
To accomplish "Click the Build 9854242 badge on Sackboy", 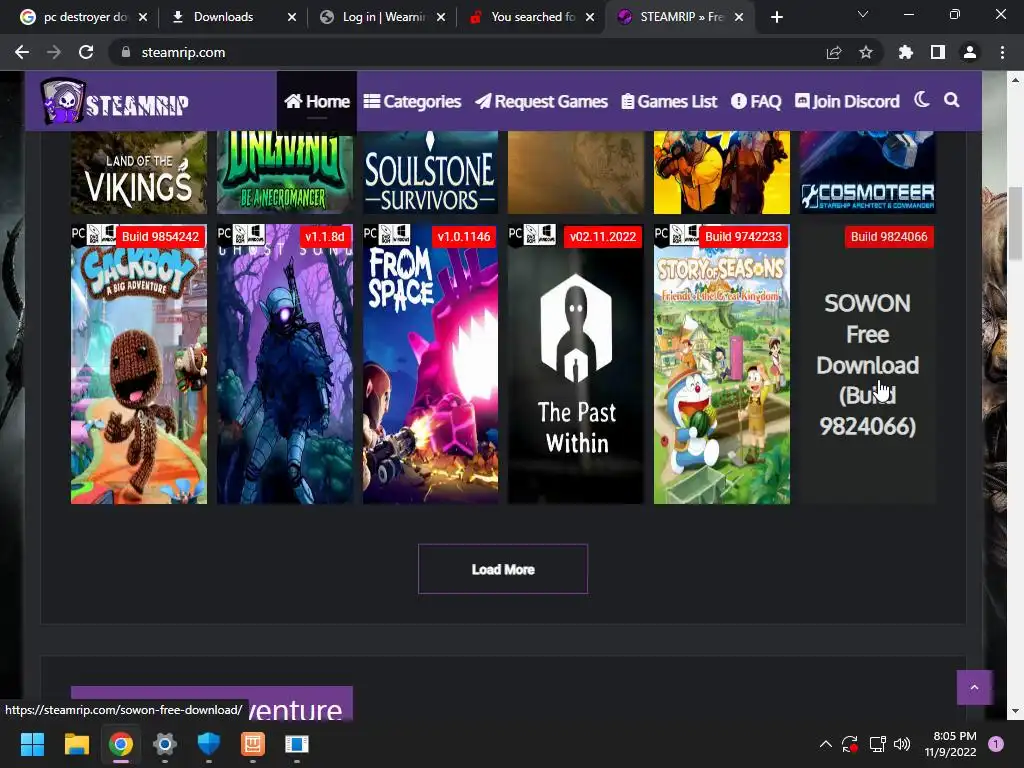I will click(x=160, y=236).
